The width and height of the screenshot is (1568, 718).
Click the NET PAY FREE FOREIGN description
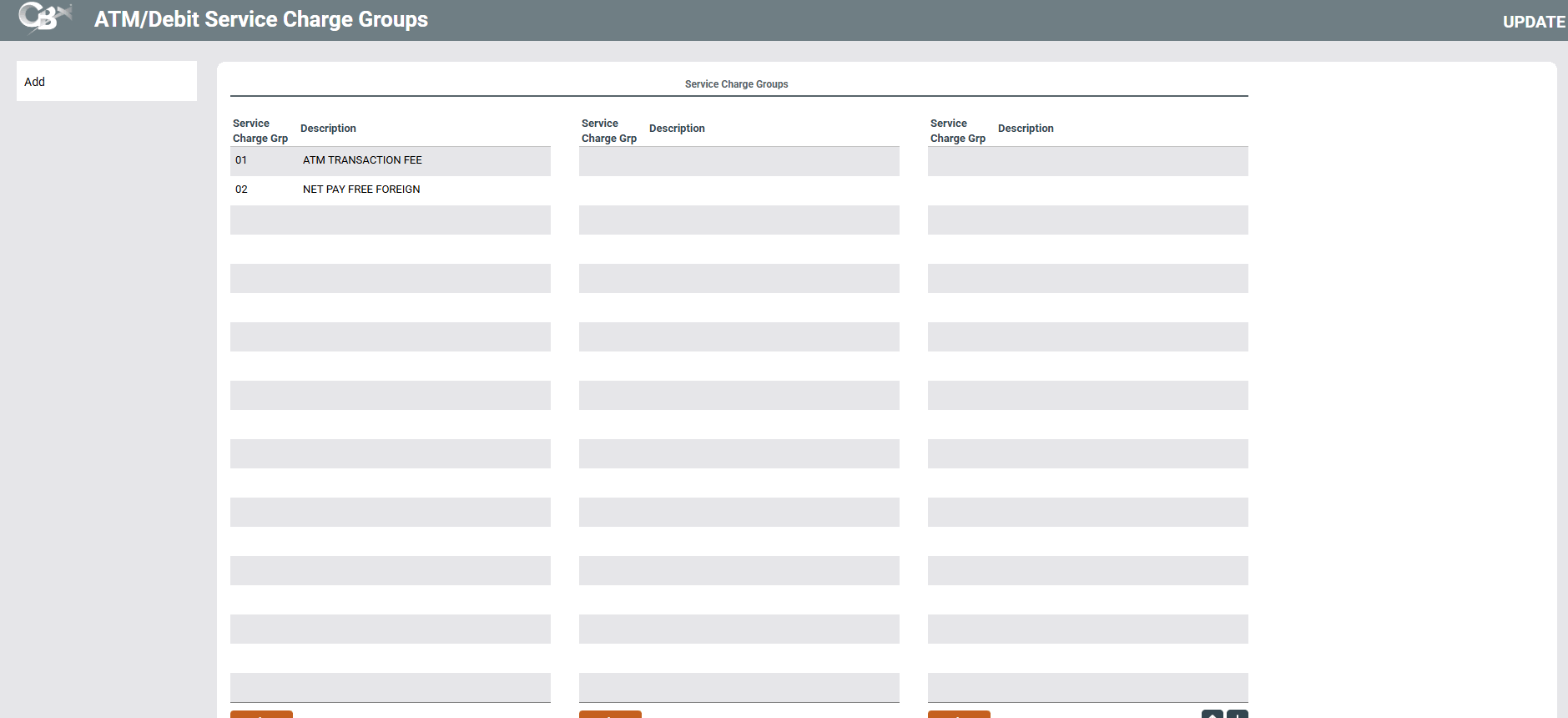[361, 190]
